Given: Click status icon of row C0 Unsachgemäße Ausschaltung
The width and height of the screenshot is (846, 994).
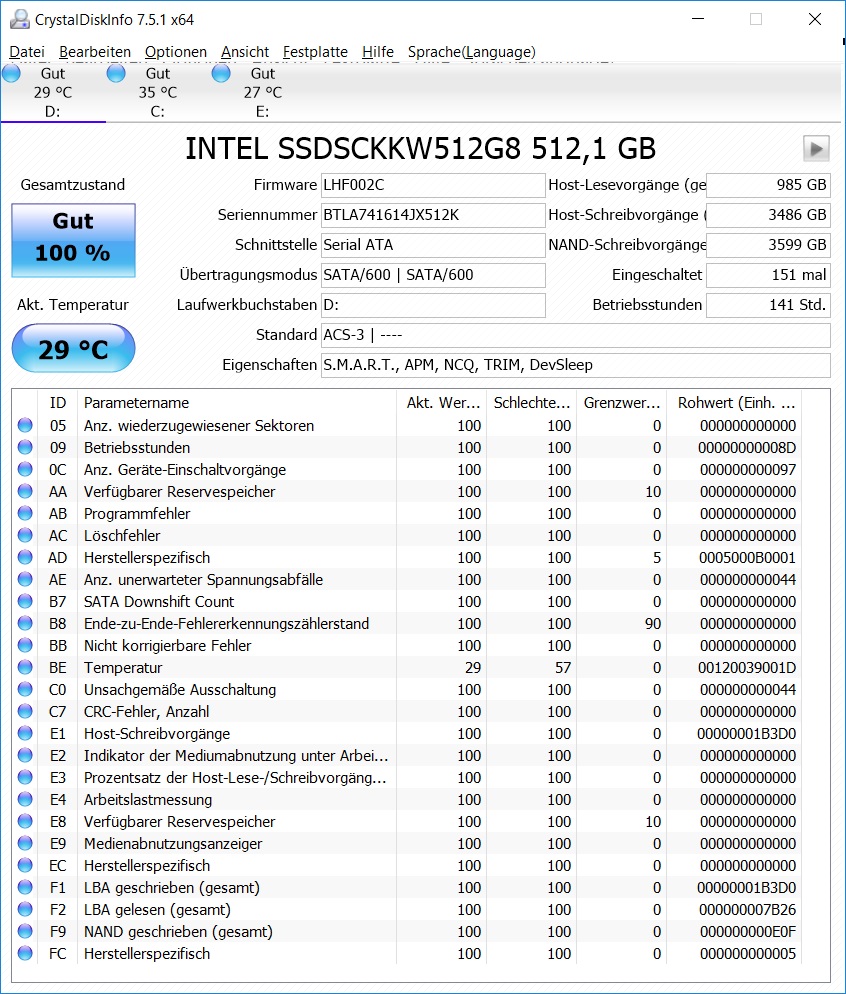Looking at the screenshot, I should tap(25, 689).
